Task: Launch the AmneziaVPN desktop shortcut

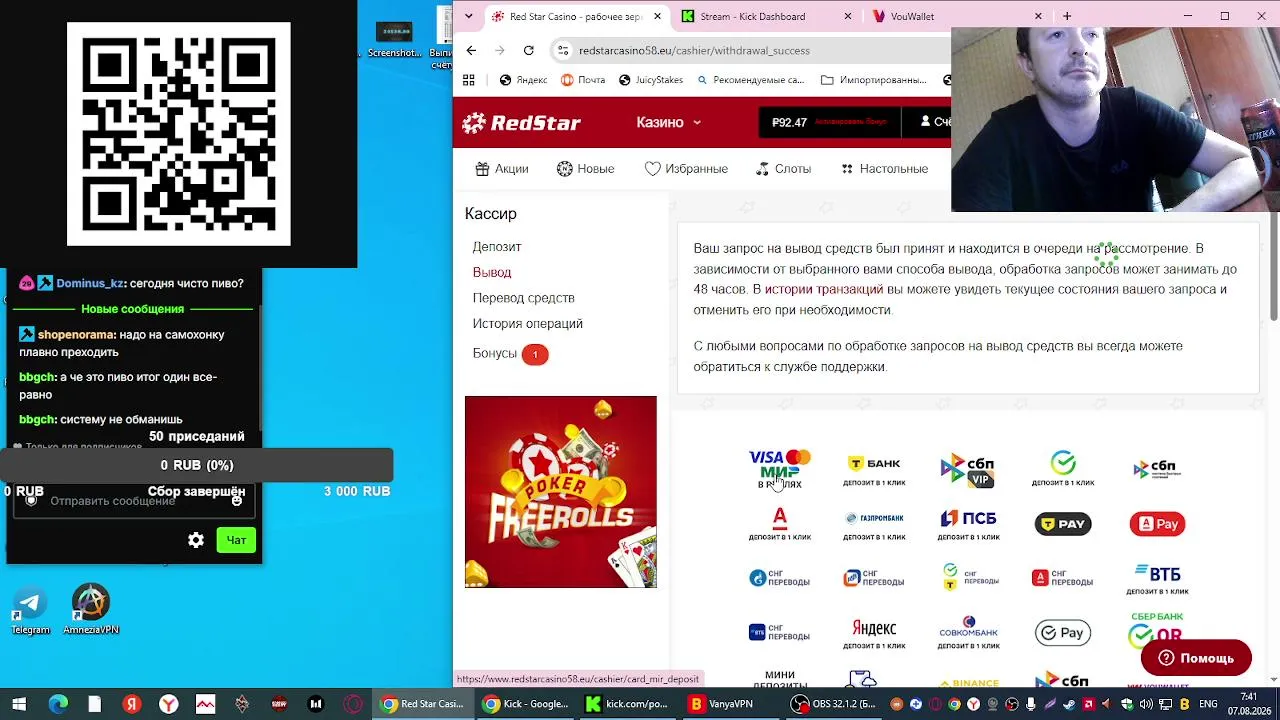Action: tap(91, 610)
